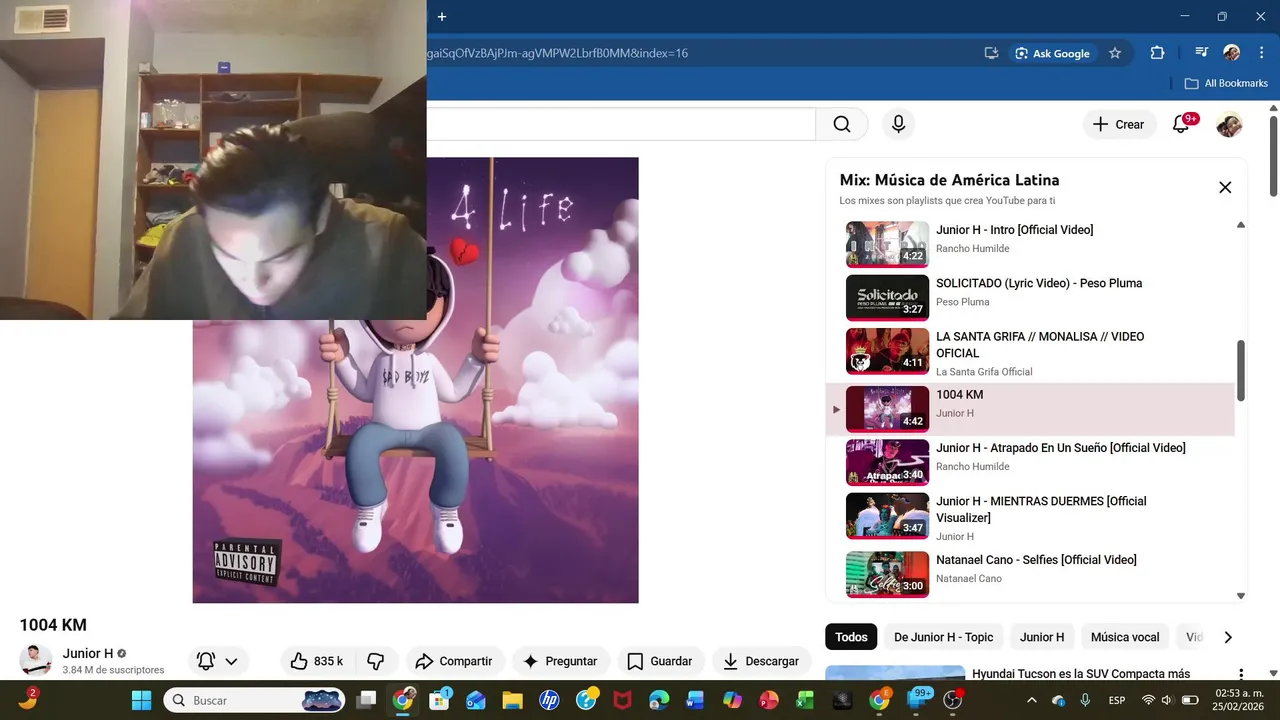Play SOLICITADO (Lyric Video) - Peso Pluma
The width and height of the screenshot is (1280, 720).
tap(1030, 296)
